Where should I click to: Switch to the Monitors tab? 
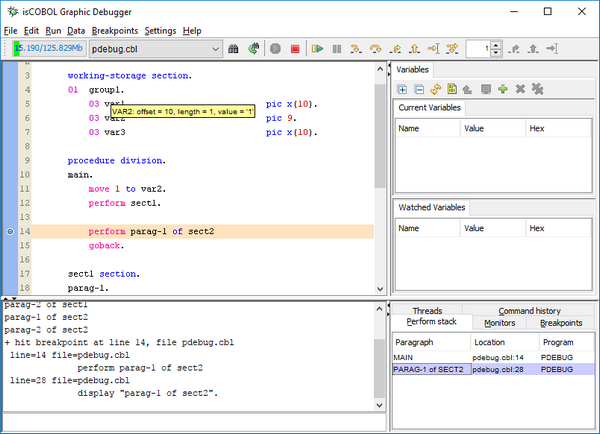[x=499, y=323]
